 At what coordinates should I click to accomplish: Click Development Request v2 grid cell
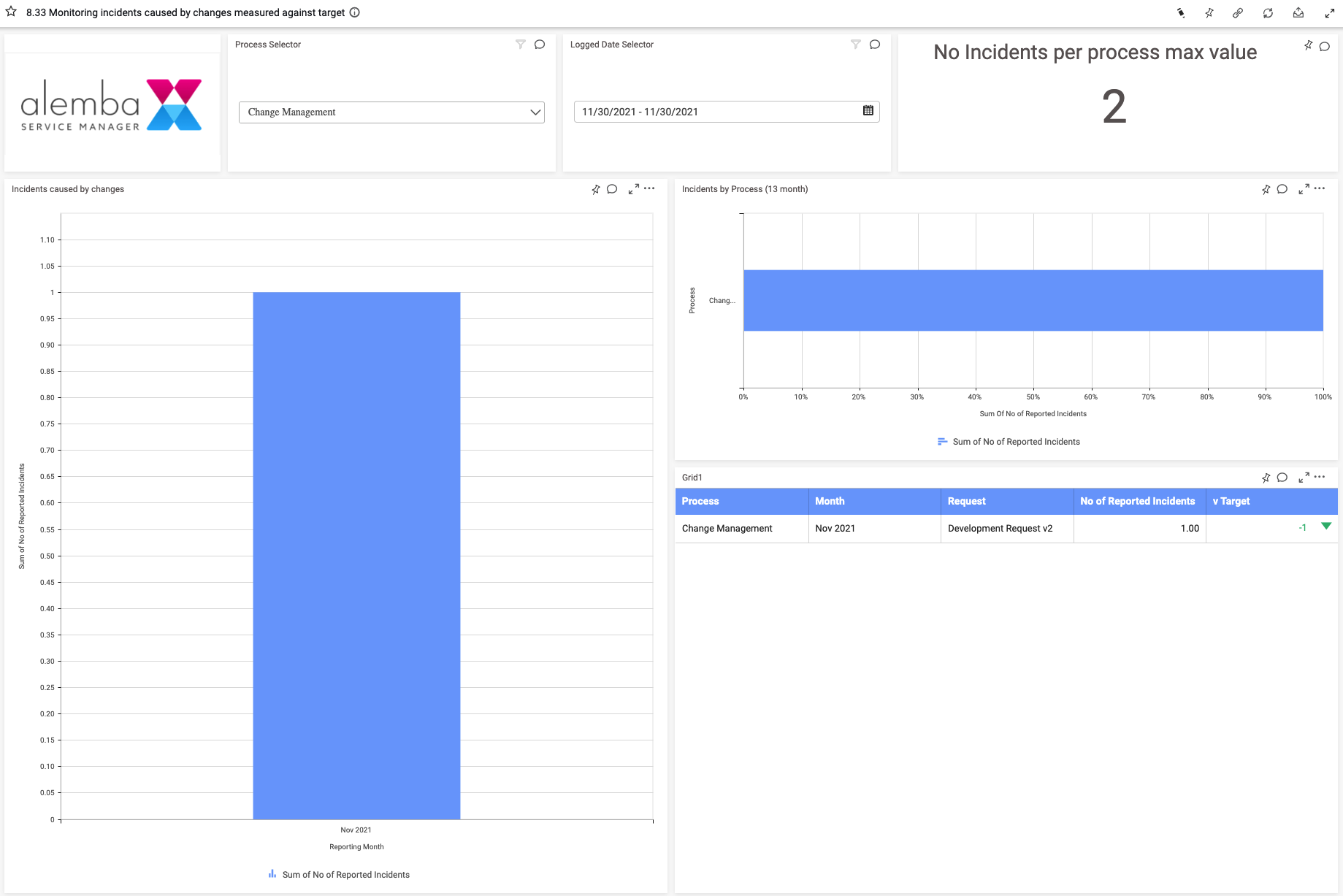[x=1000, y=529]
